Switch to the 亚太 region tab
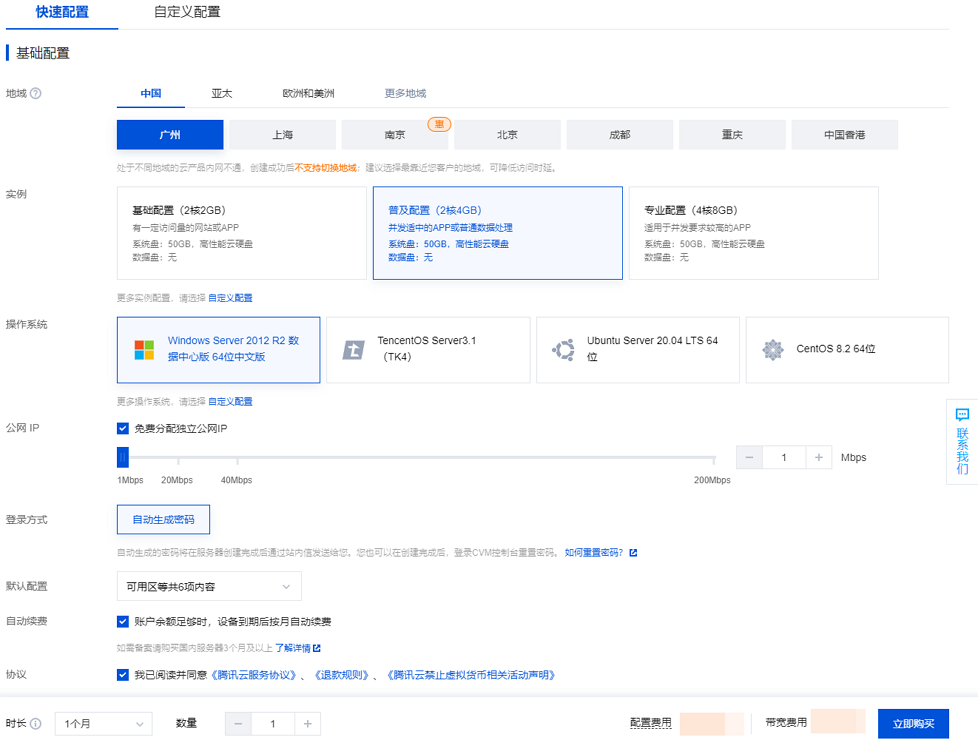This screenshot has height=740, width=978. (221, 93)
